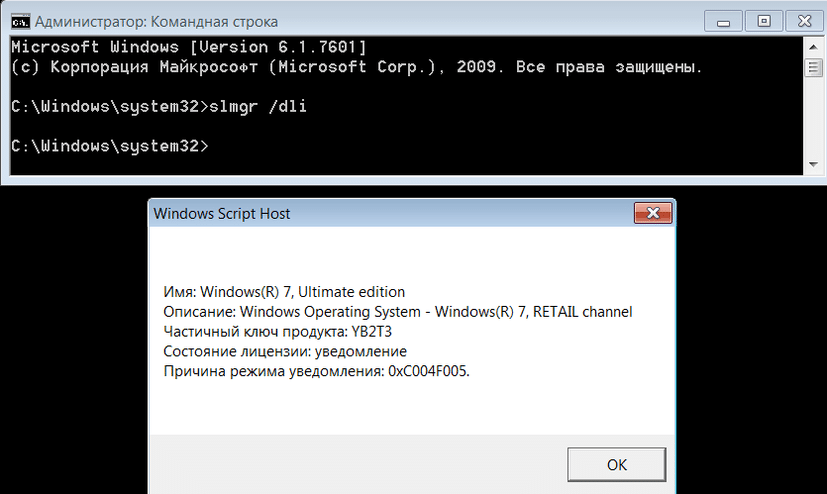Click the Command Prompt window title text
The image size is (827, 494).
click(x=156, y=21)
